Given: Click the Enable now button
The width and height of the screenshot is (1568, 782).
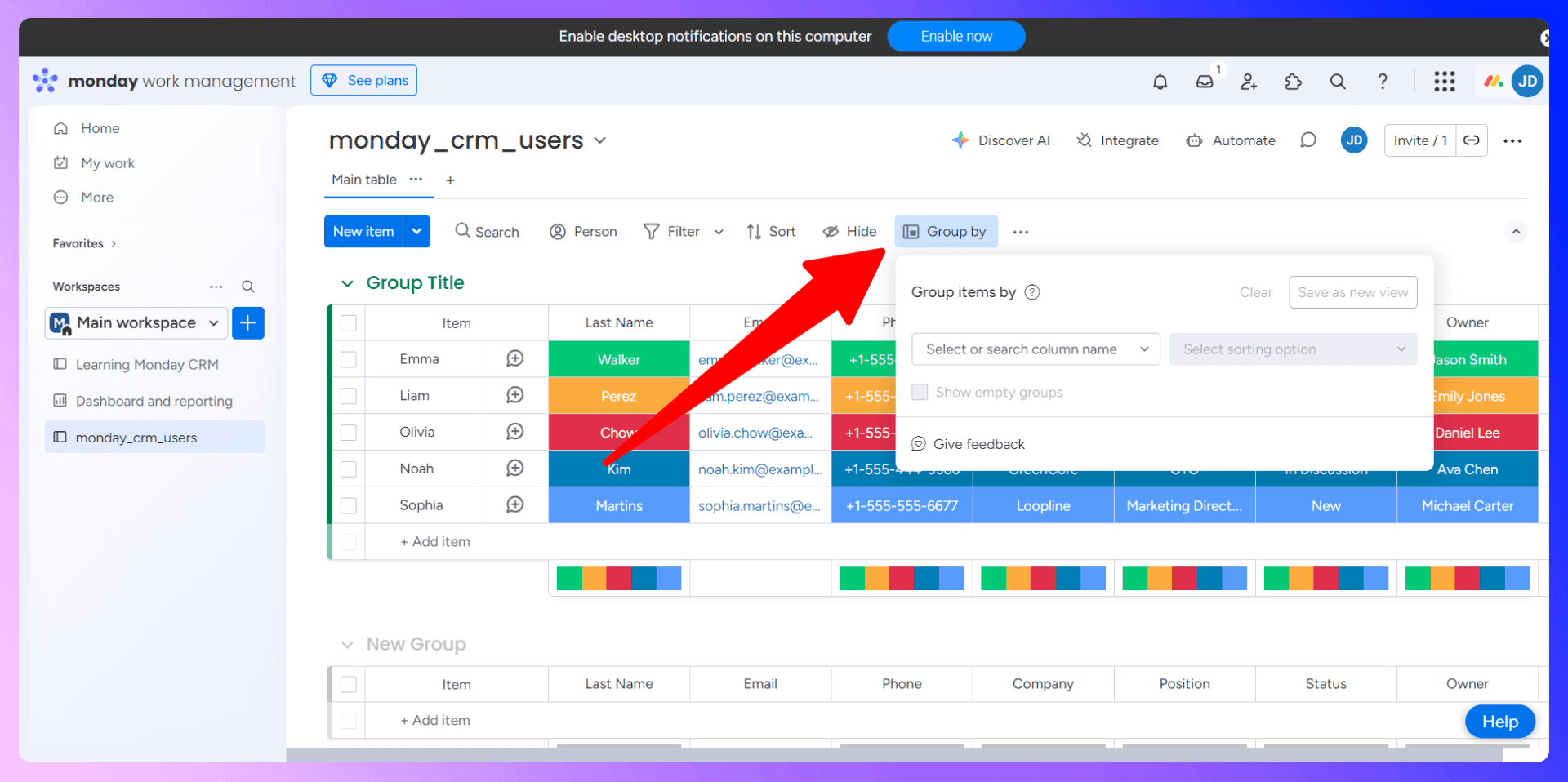Looking at the screenshot, I should click(x=956, y=37).
